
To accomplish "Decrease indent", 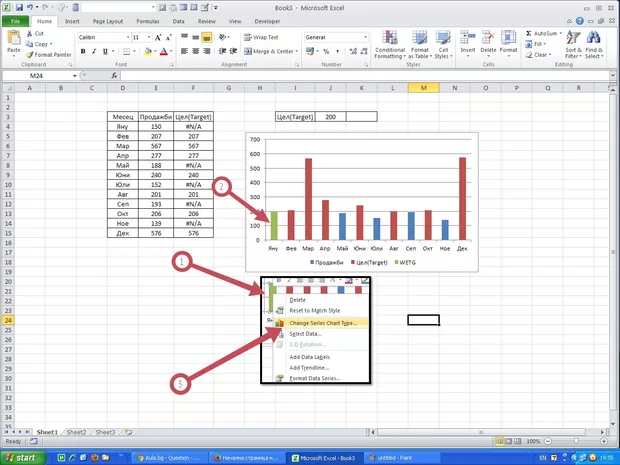I will [x=223, y=51].
